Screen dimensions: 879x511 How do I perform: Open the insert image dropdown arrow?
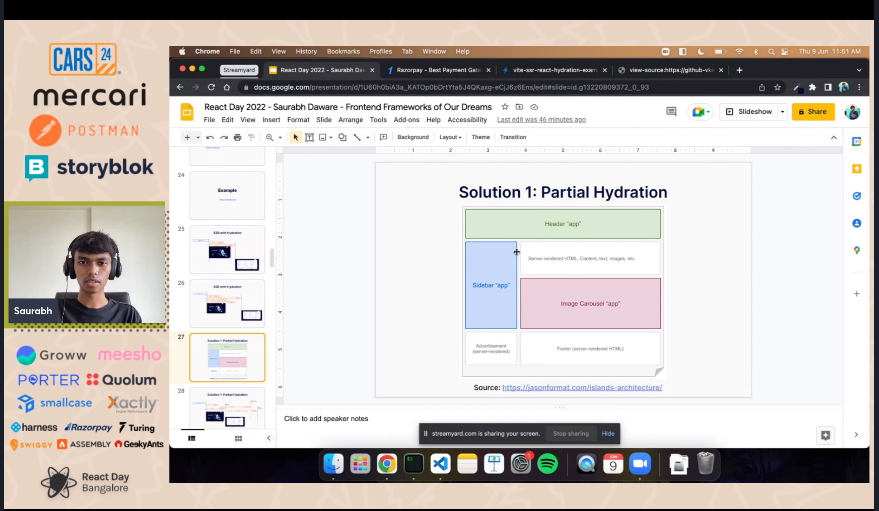(331, 137)
